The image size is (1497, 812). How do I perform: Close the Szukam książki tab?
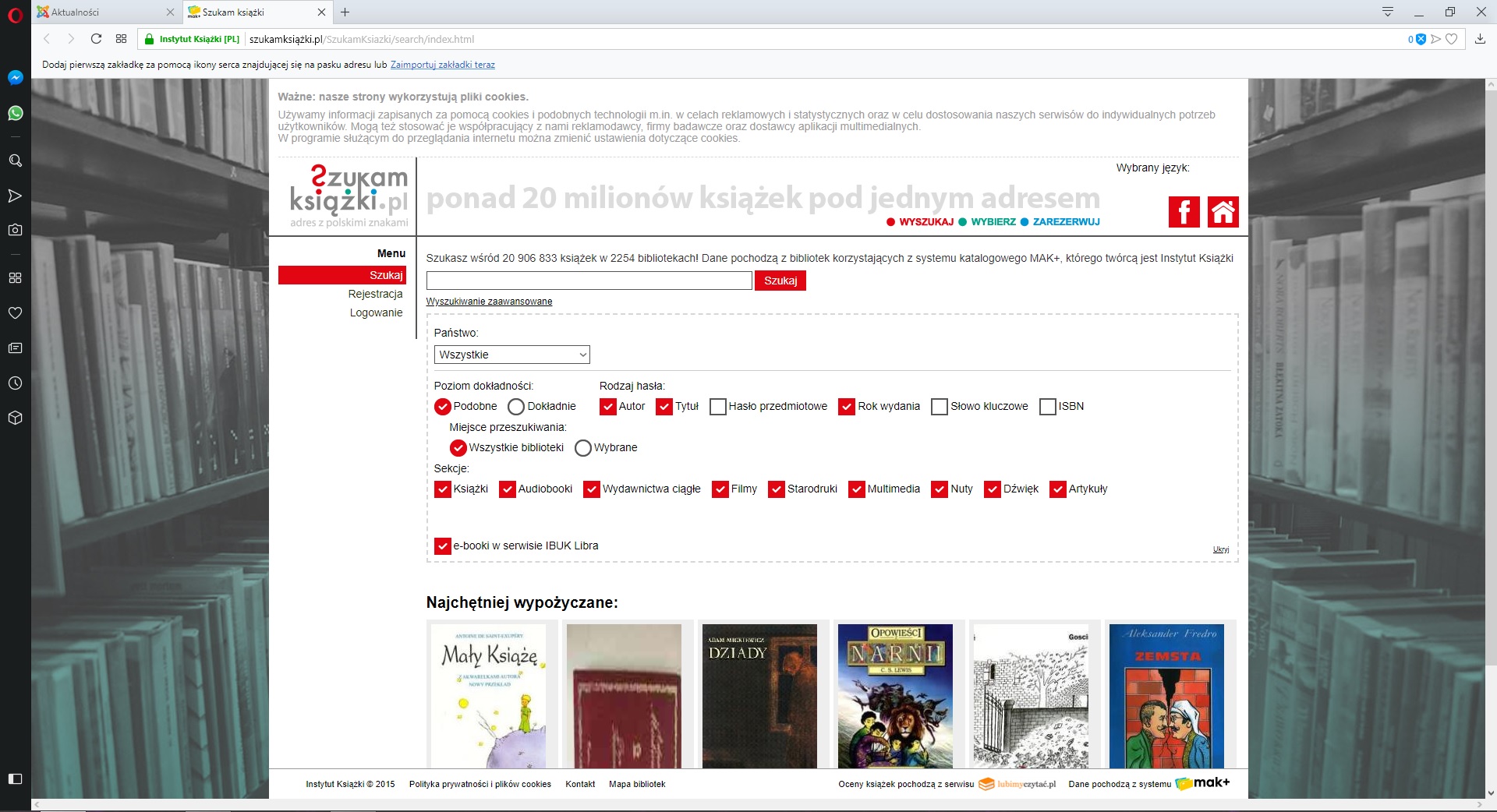[321, 12]
